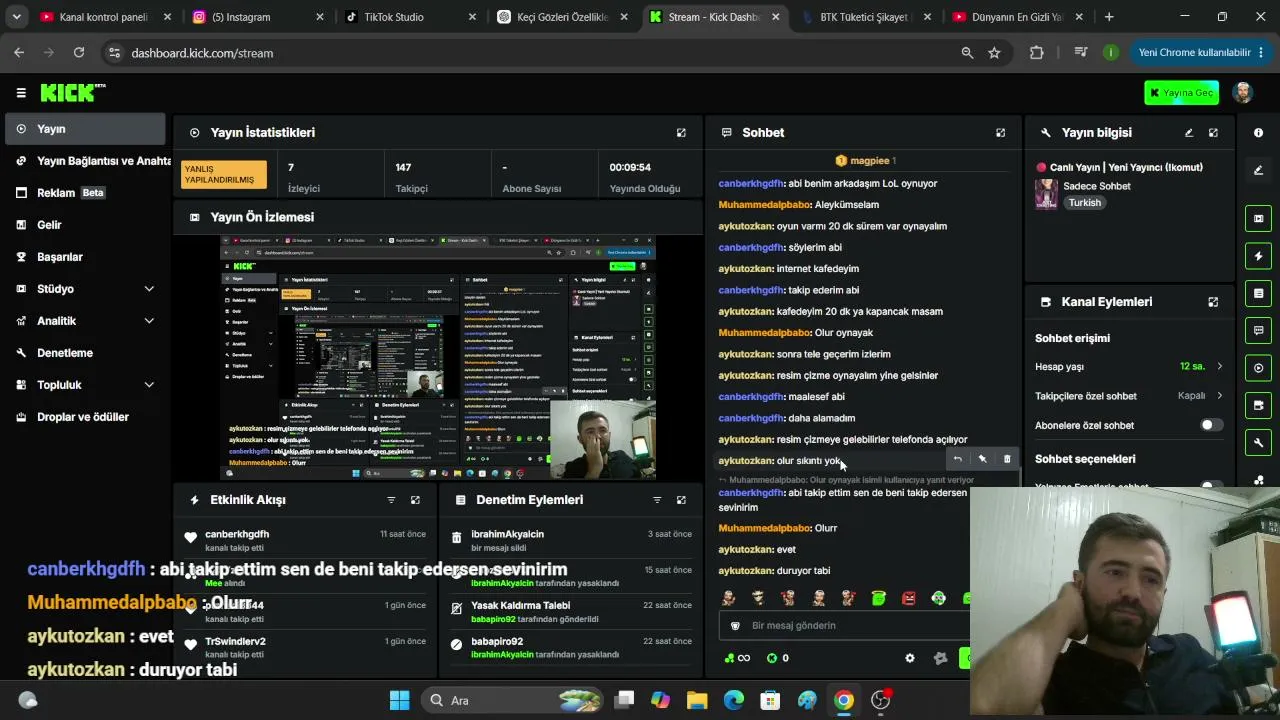Image resolution: width=1280 pixels, height=720 pixels.
Task: Pin the 'olur sıkıntı yok' chat message
Action: (982, 459)
